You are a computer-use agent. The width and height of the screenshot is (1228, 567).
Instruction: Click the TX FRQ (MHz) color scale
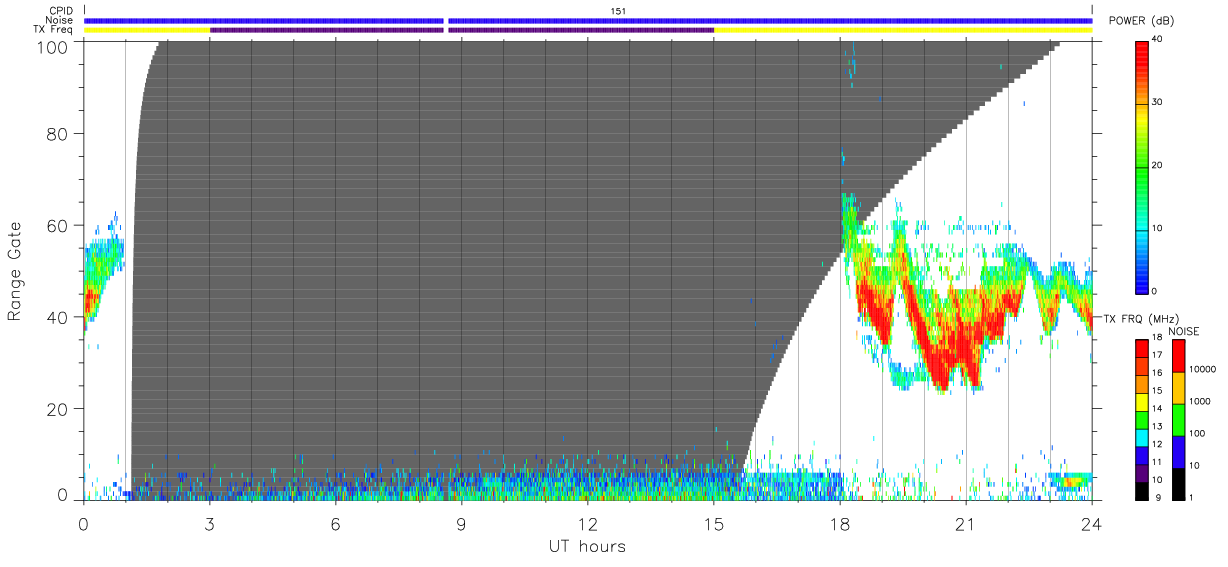[1143, 418]
